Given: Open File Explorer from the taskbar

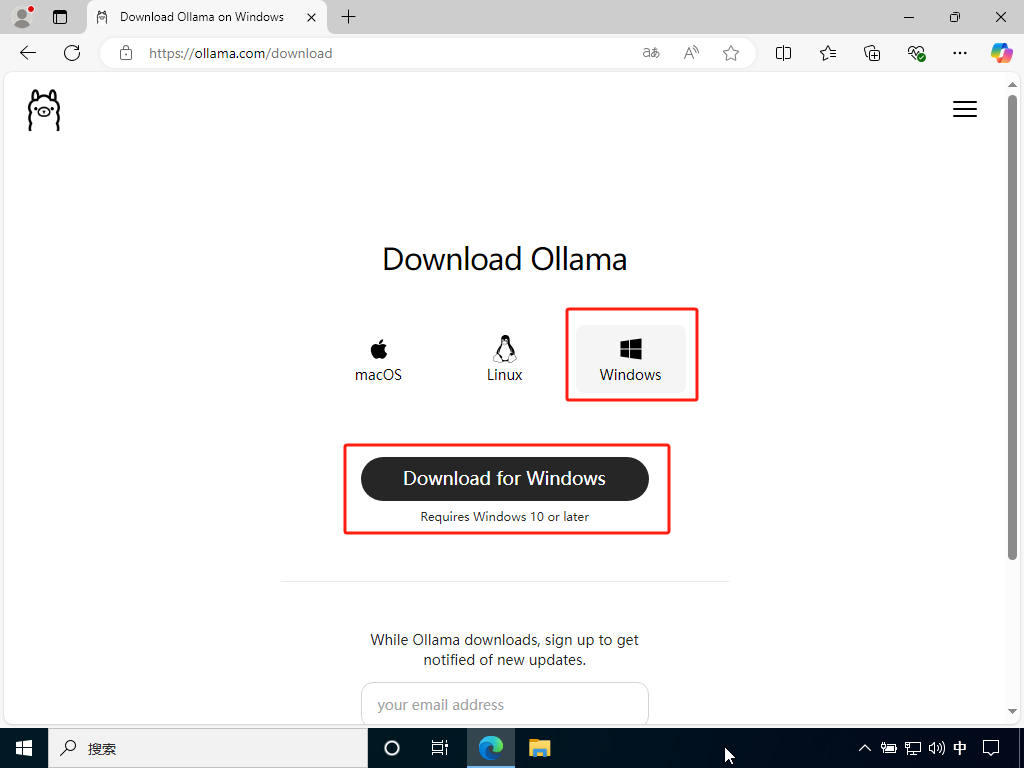Looking at the screenshot, I should point(540,748).
